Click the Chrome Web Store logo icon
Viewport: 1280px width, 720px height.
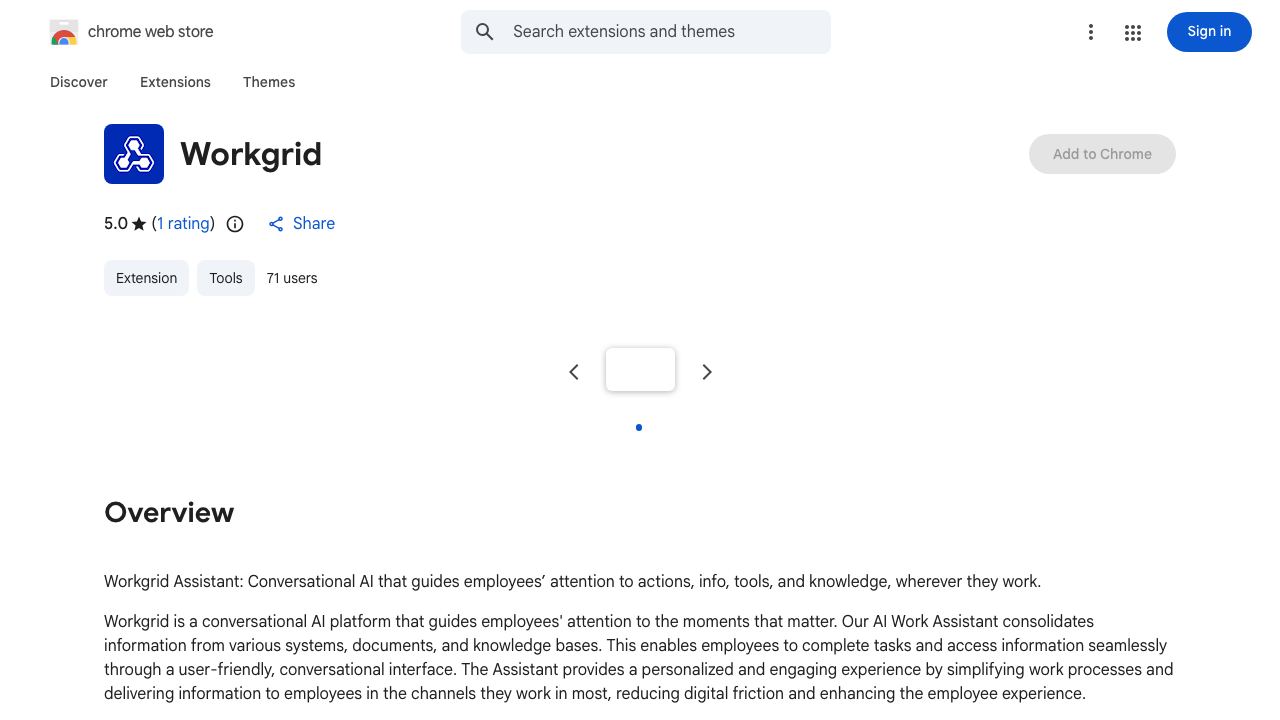point(64,32)
